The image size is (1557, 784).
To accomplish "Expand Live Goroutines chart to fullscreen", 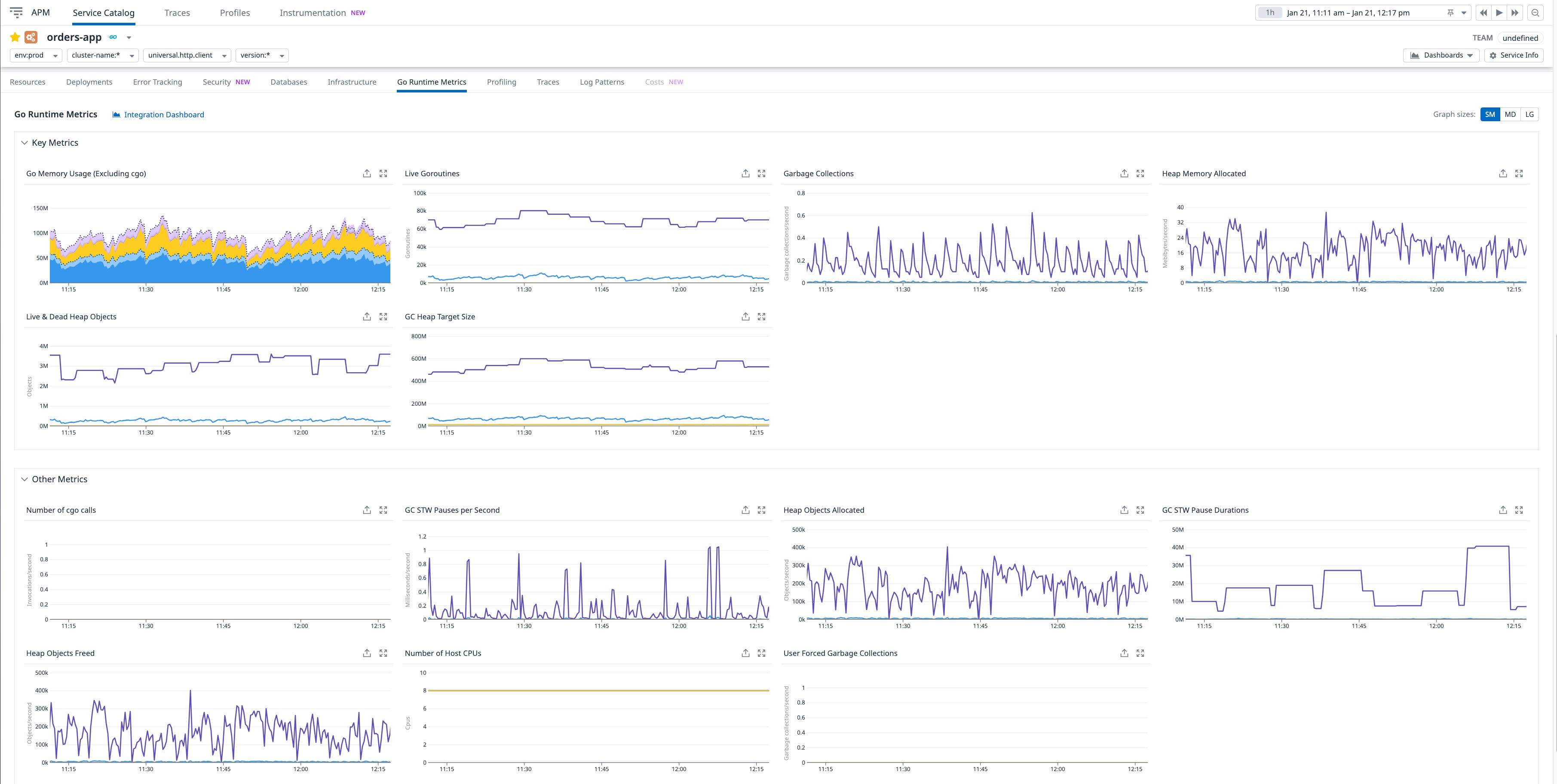I will coord(762,174).
